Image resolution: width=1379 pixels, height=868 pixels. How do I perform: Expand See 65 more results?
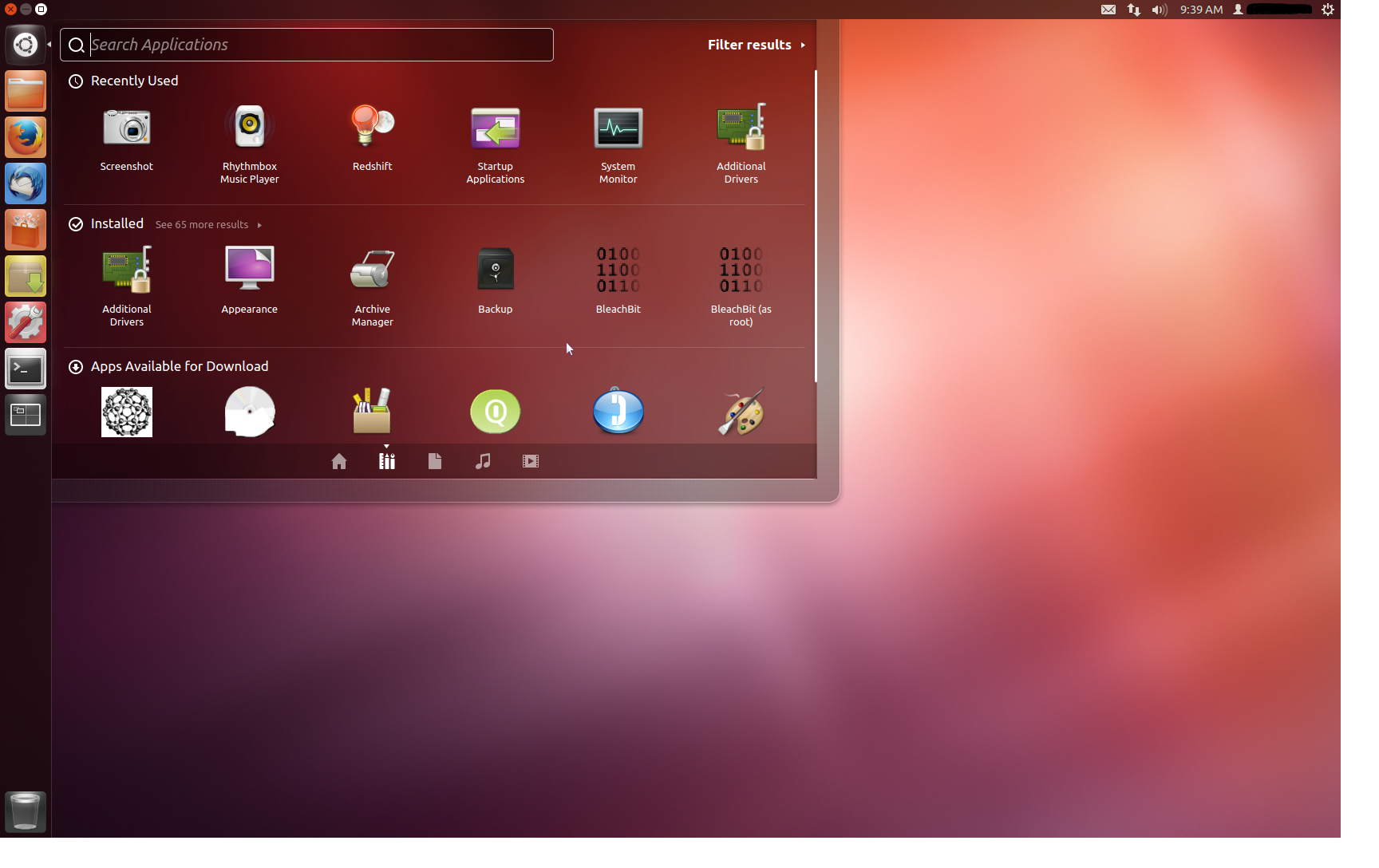(x=208, y=225)
